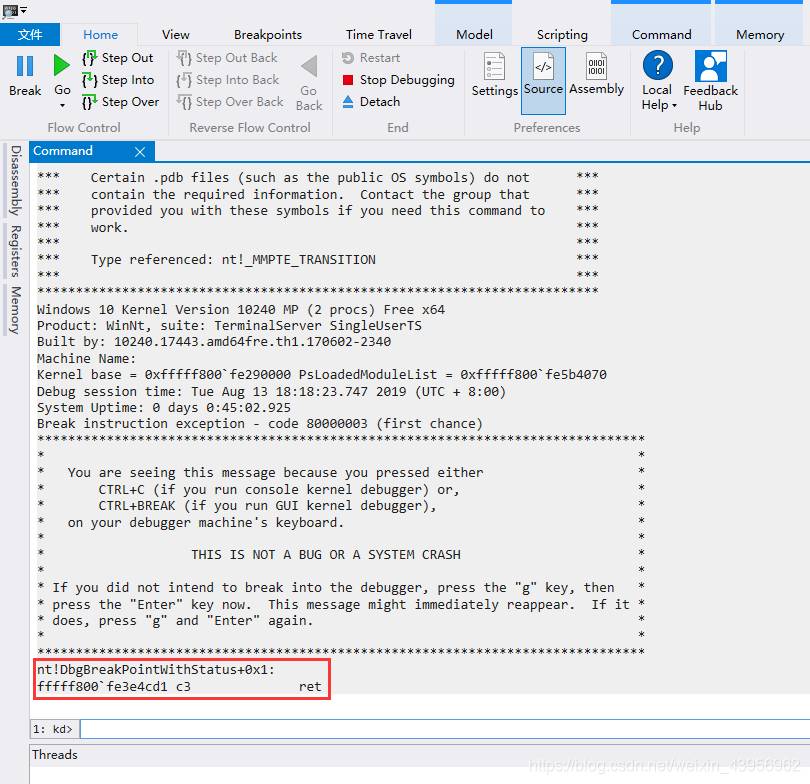Open Feedback Hub
The image size is (810, 784).
tap(710, 81)
